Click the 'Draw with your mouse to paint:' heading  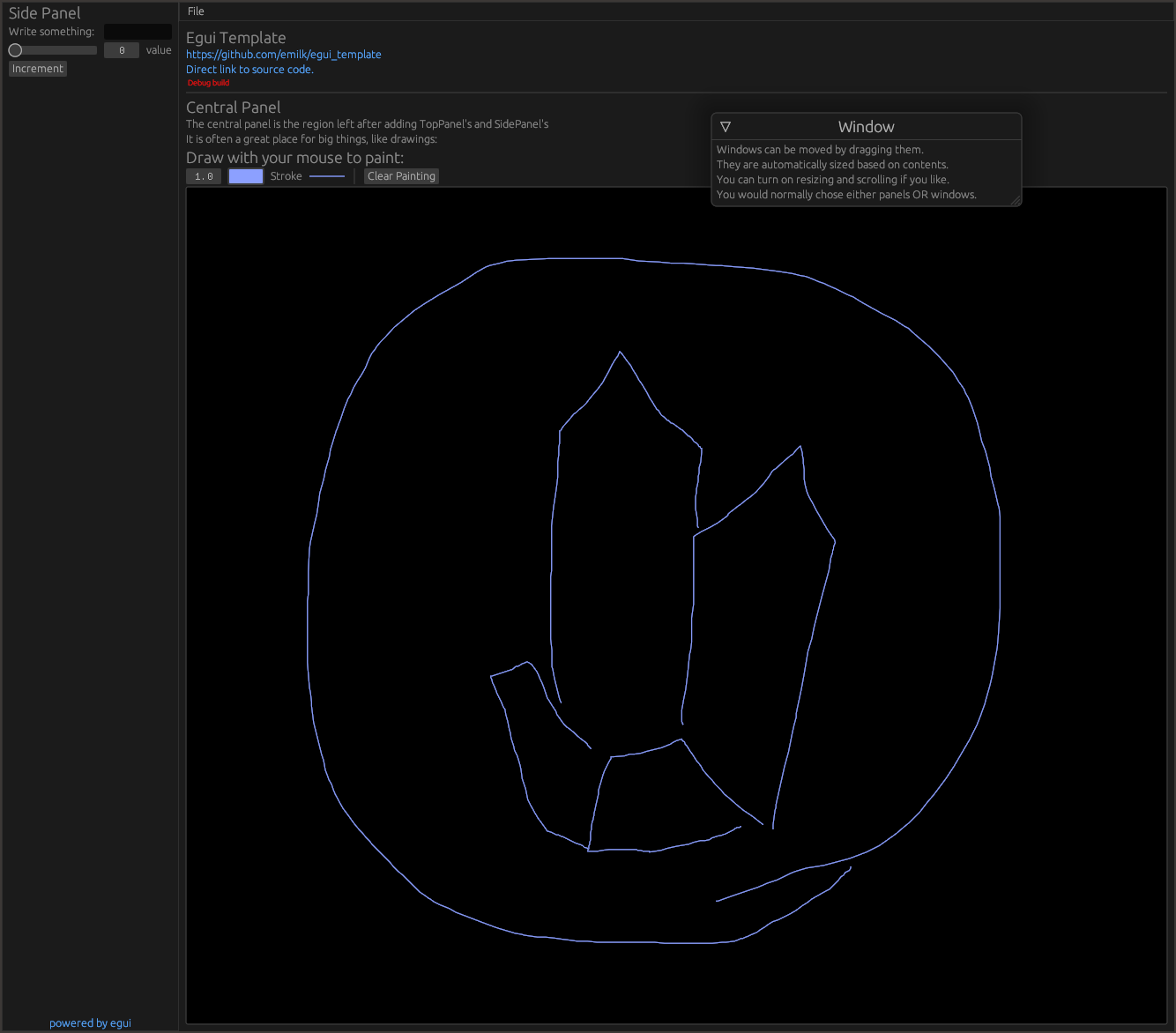tap(295, 158)
